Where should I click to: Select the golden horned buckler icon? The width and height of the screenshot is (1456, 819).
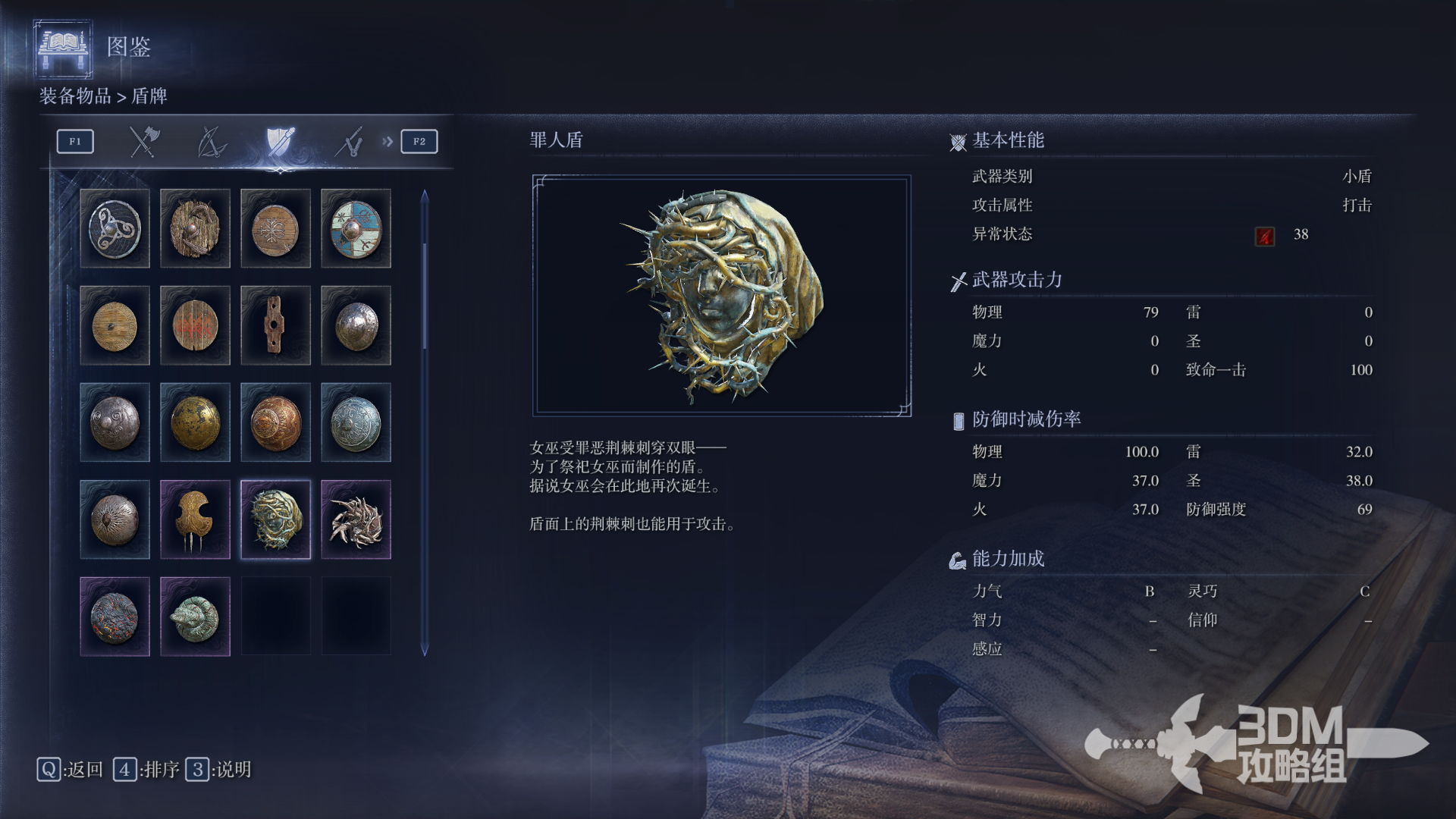[195, 519]
